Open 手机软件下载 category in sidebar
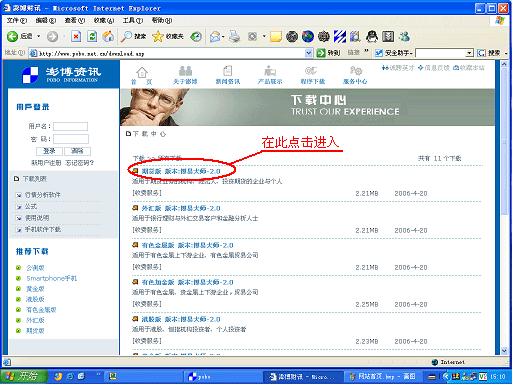512x384 pixels. click(43, 229)
